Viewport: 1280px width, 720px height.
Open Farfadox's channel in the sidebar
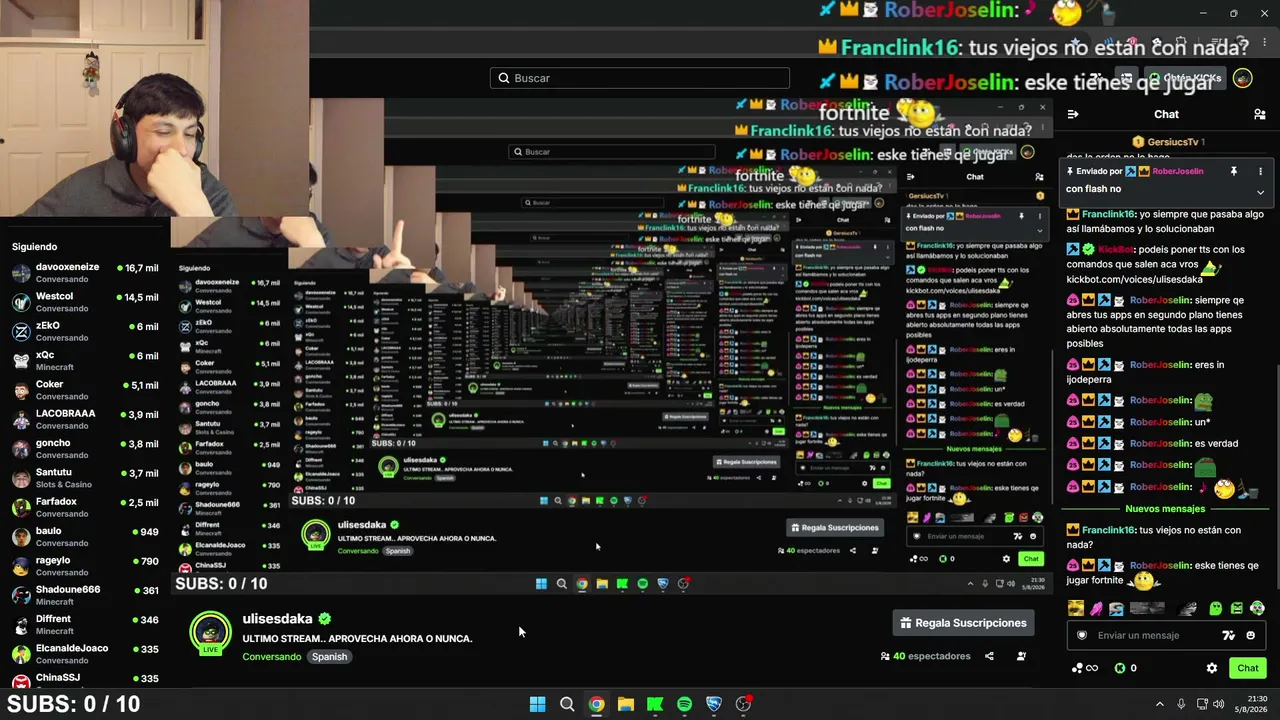click(x=85, y=507)
